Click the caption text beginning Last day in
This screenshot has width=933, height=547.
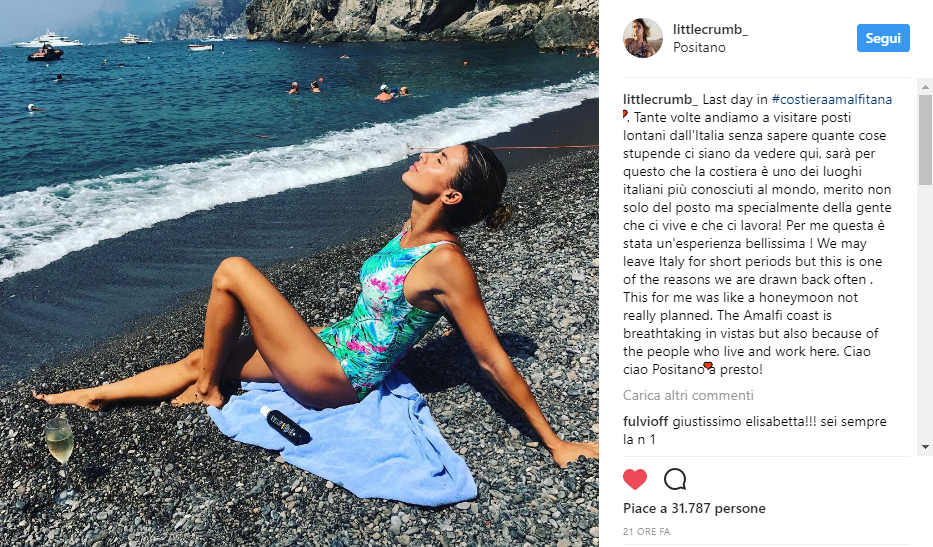[757, 234]
